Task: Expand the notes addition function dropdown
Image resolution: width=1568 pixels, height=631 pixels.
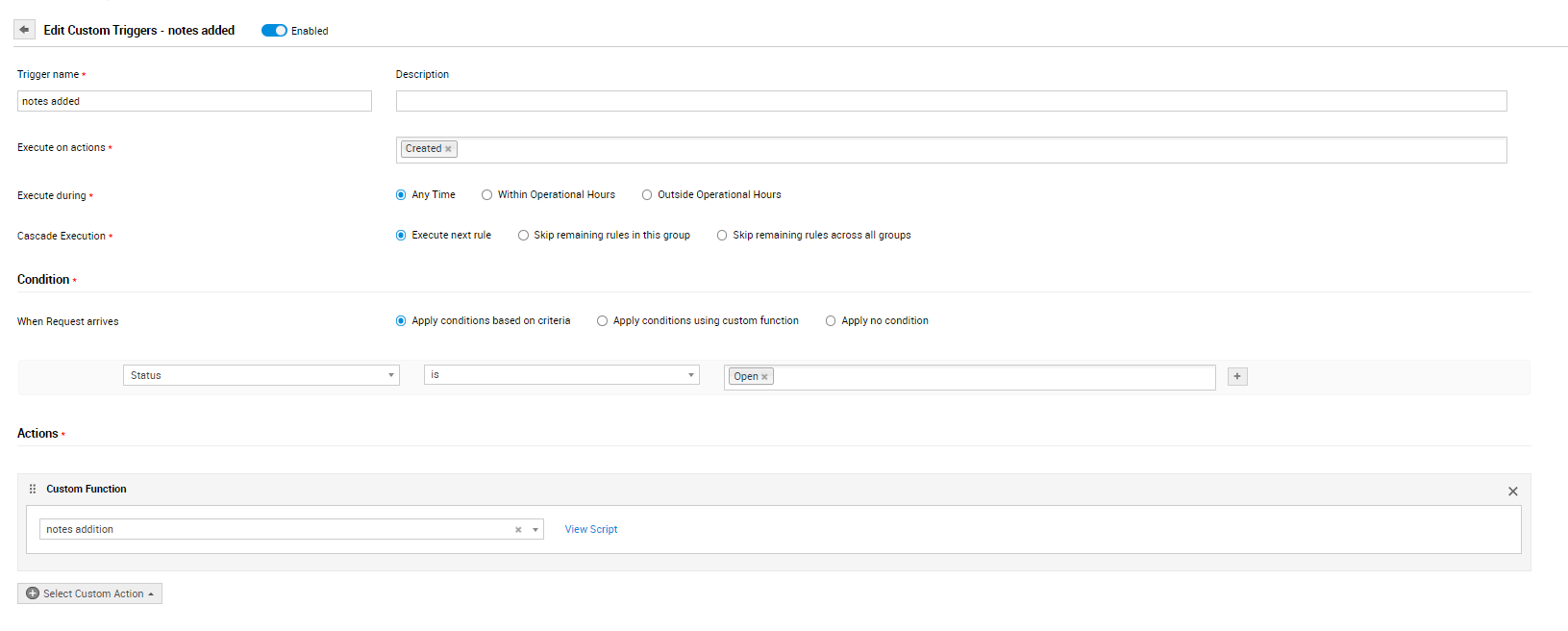Action: (x=535, y=530)
